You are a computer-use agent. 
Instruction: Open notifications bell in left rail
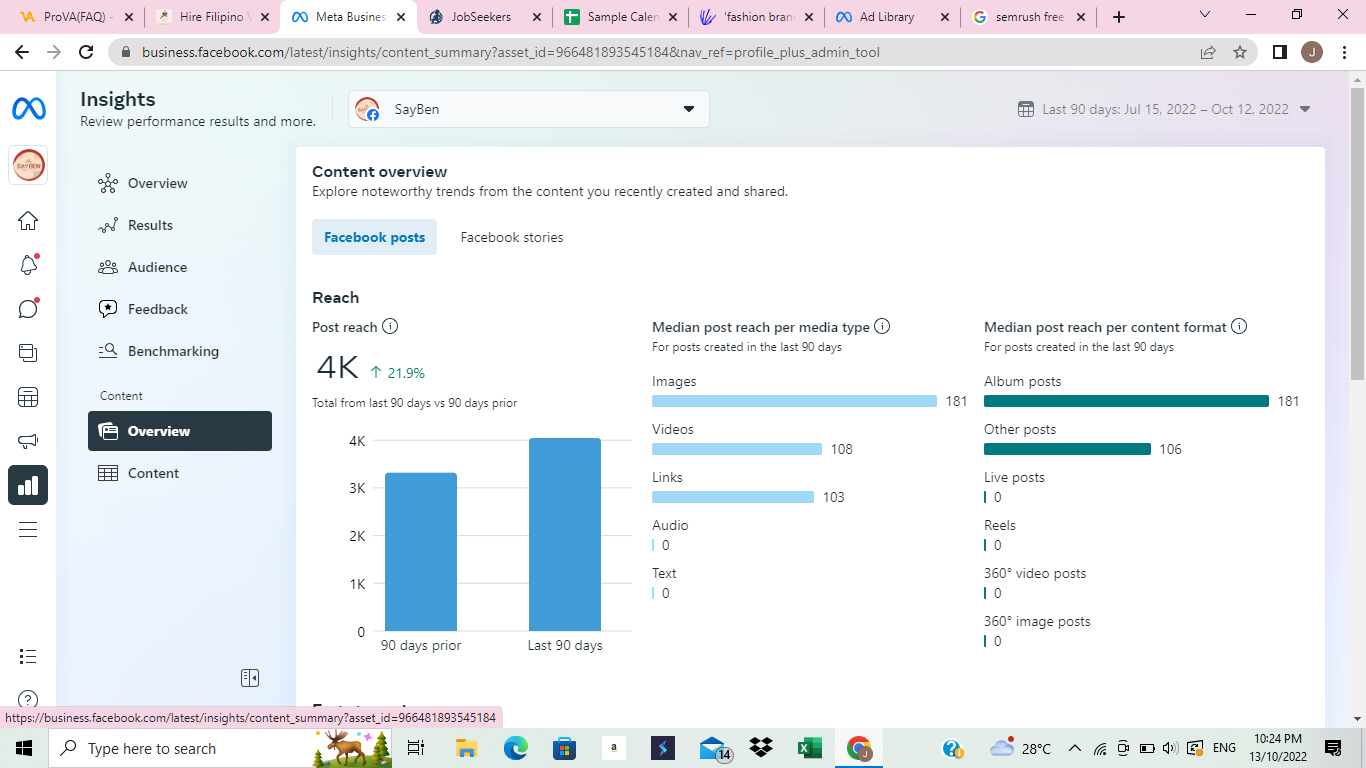click(28, 265)
